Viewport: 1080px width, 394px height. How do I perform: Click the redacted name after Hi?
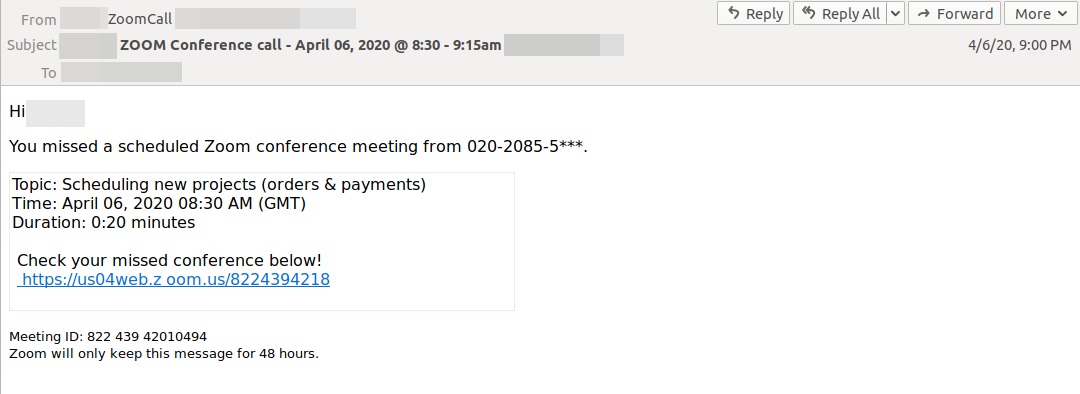click(x=55, y=114)
